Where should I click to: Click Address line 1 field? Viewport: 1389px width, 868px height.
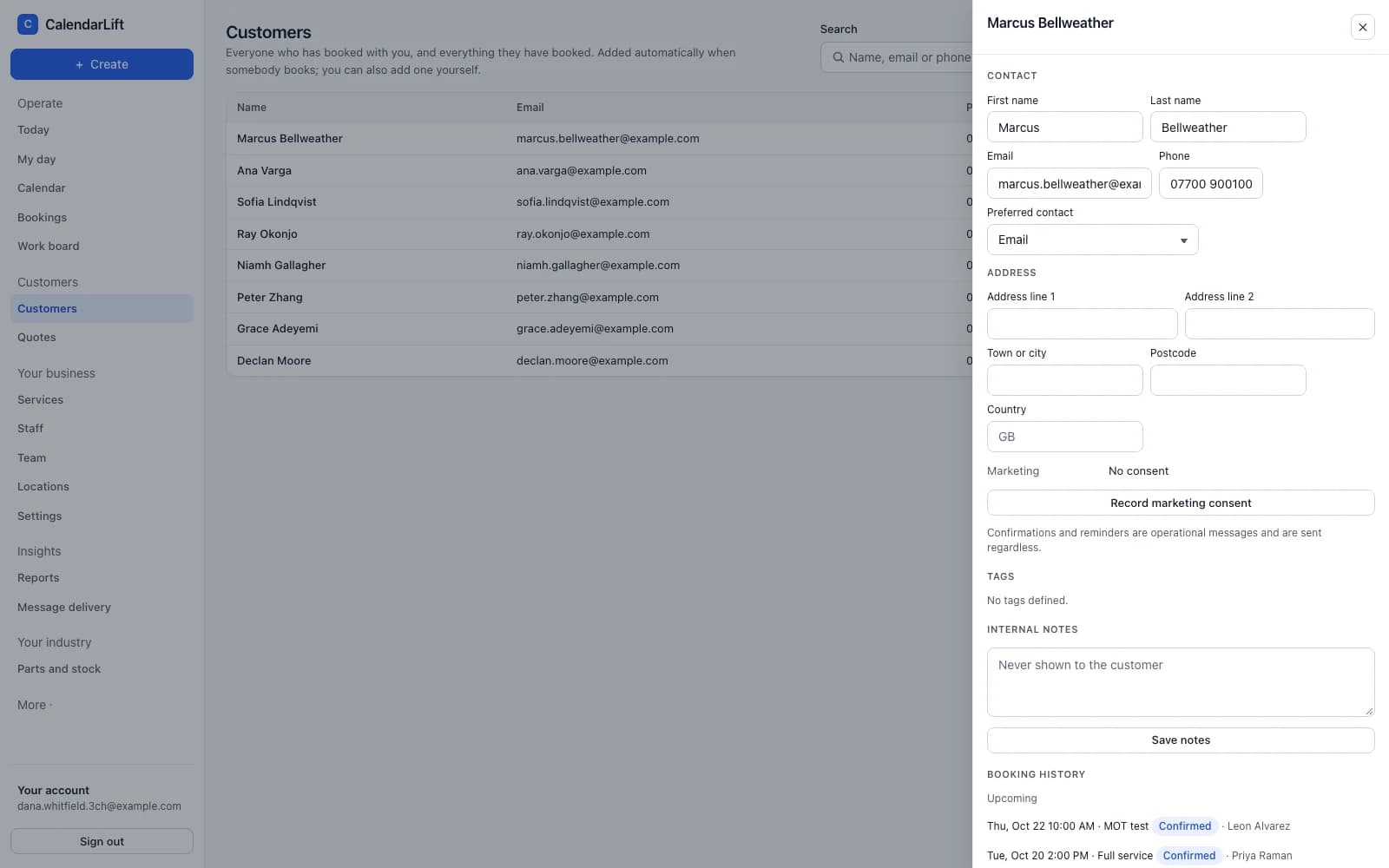(x=1082, y=324)
